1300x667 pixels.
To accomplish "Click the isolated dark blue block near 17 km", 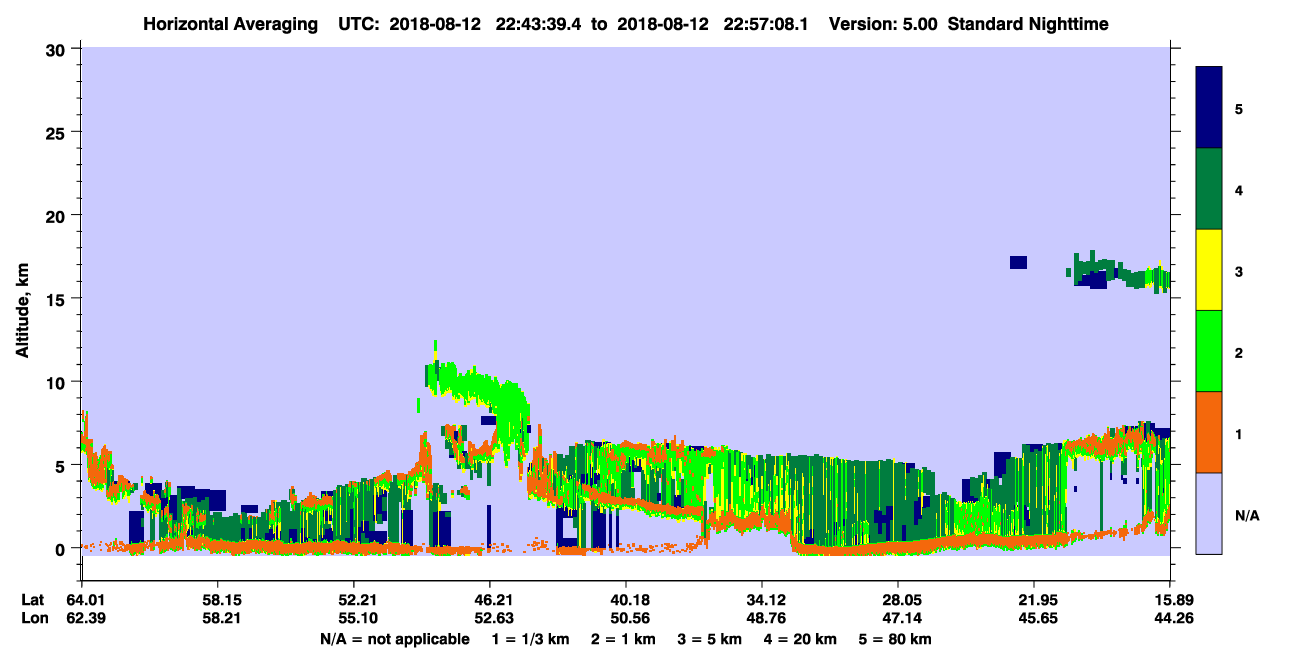I will click(x=1018, y=262).
